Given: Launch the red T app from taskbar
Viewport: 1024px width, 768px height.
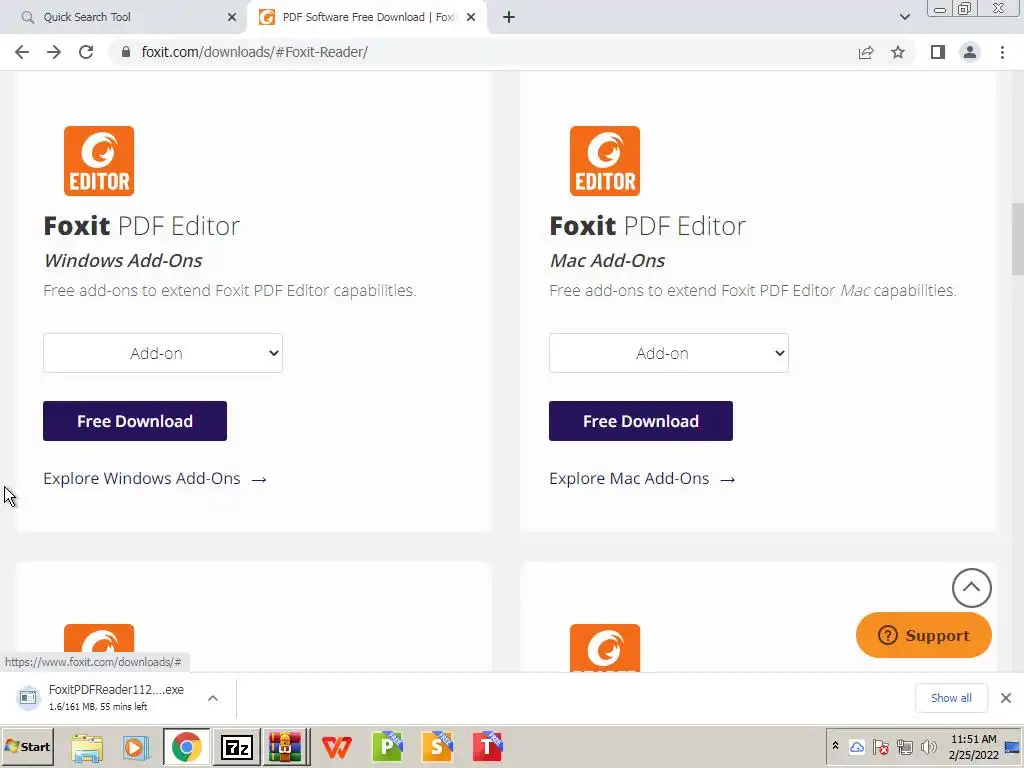Looking at the screenshot, I should (487, 748).
